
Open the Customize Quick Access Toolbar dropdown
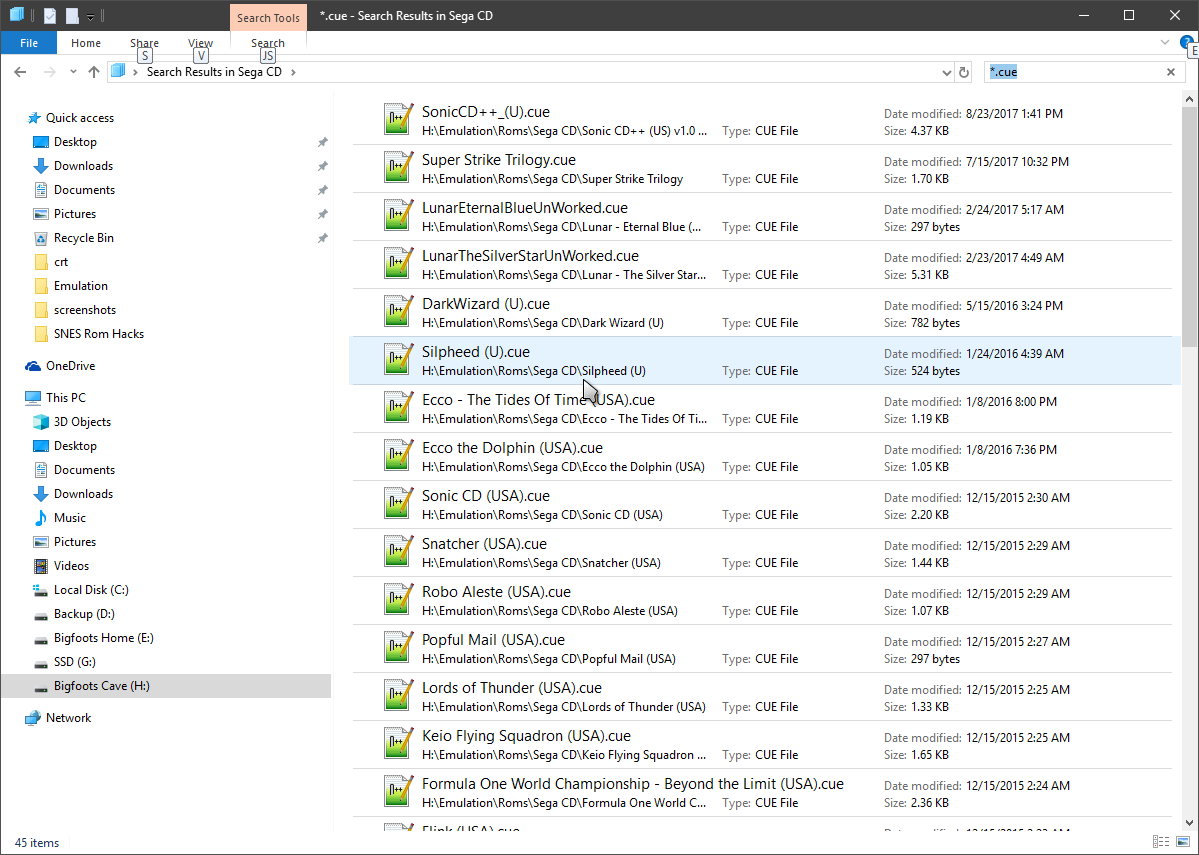tap(90, 16)
